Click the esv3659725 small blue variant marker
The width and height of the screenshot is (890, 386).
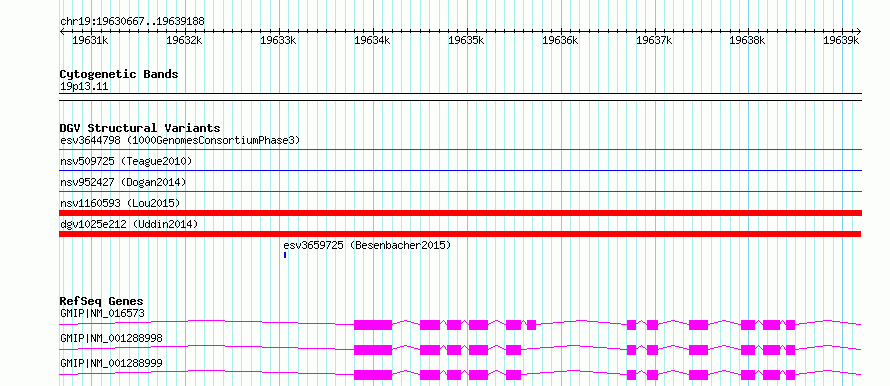pos(285,255)
